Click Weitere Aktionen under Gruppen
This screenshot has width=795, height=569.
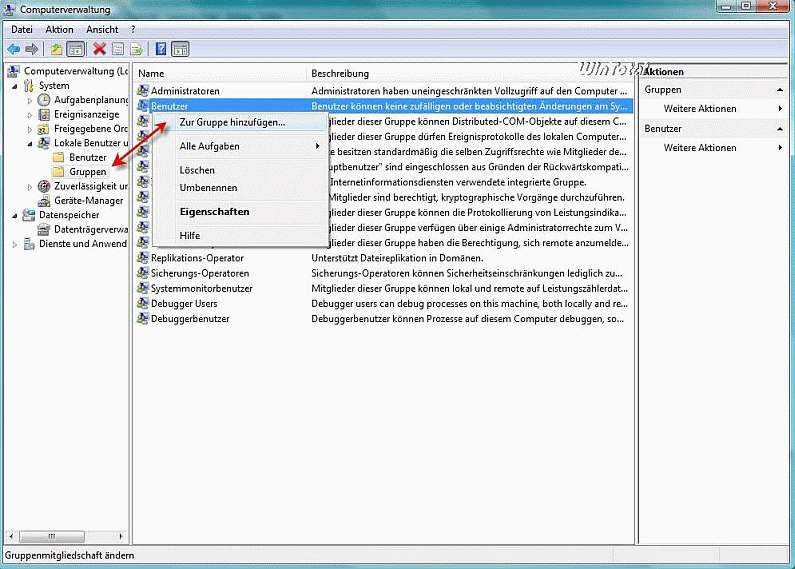point(700,109)
